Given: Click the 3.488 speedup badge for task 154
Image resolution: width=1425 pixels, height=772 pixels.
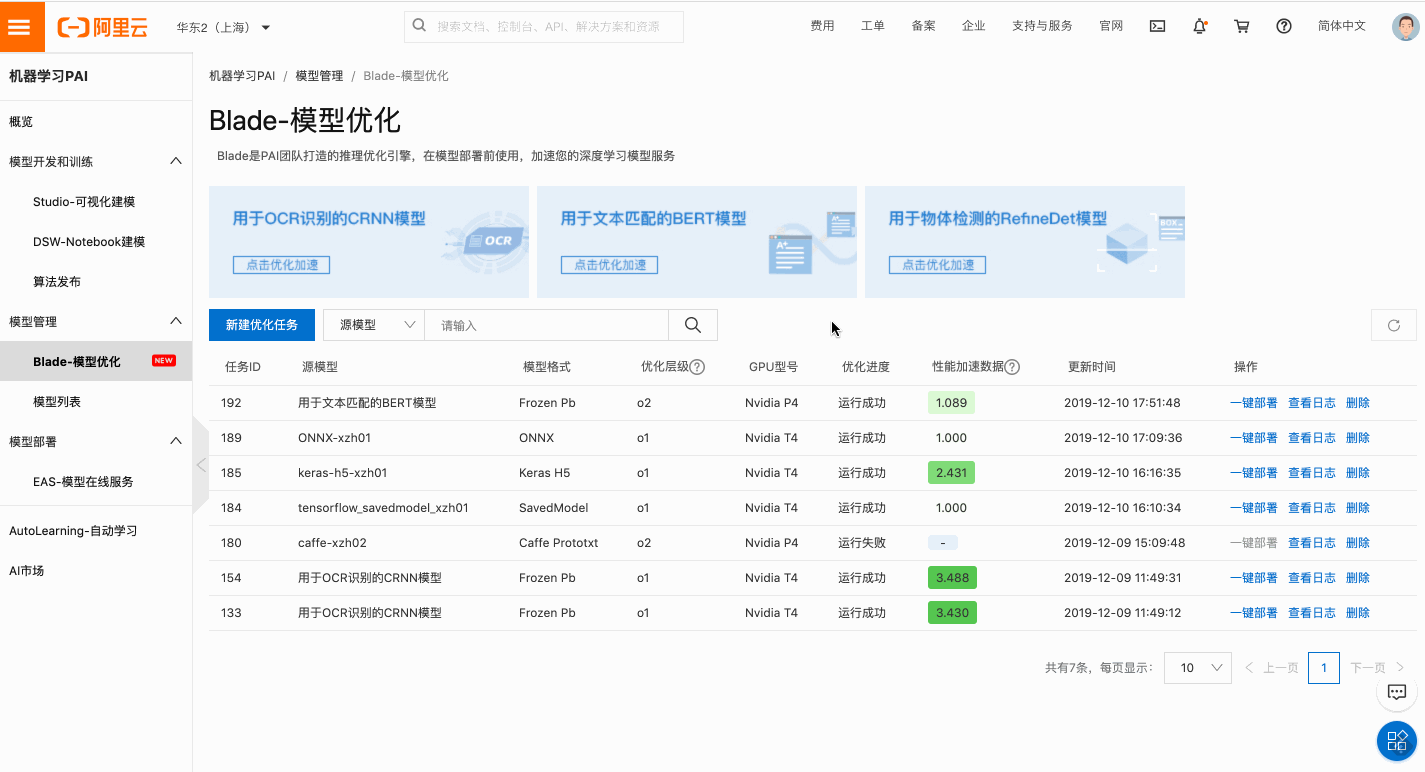Looking at the screenshot, I should 952,578.
